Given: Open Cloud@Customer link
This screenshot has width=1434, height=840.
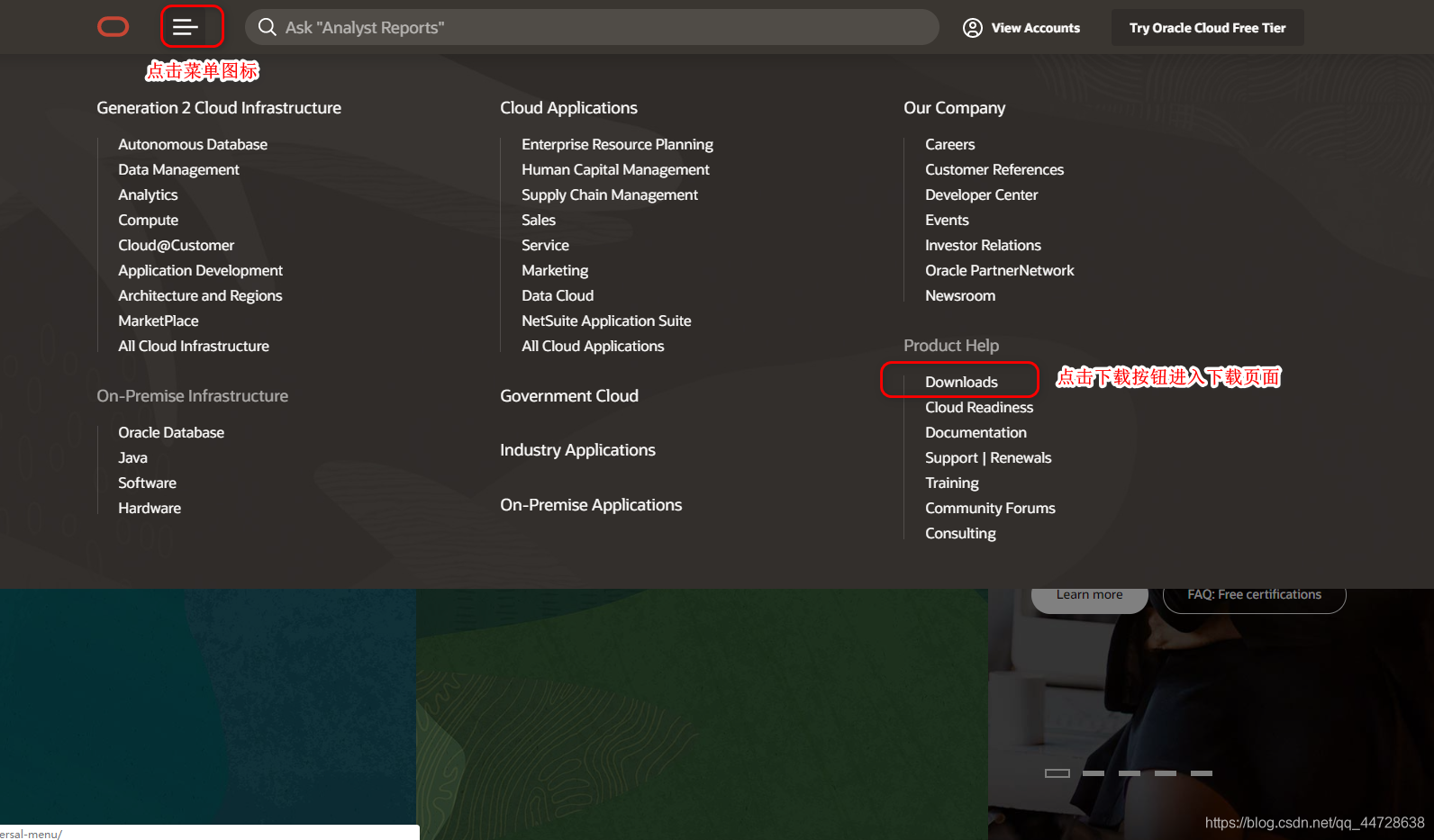Looking at the screenshot, I should (x=176, y=245).
